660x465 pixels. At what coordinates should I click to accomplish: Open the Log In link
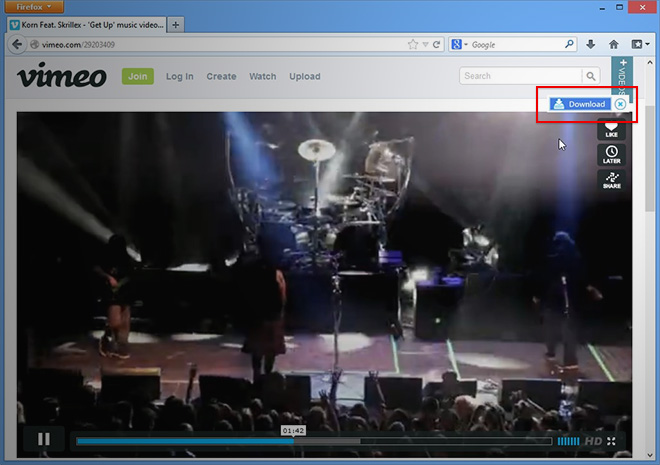[180, 77]
